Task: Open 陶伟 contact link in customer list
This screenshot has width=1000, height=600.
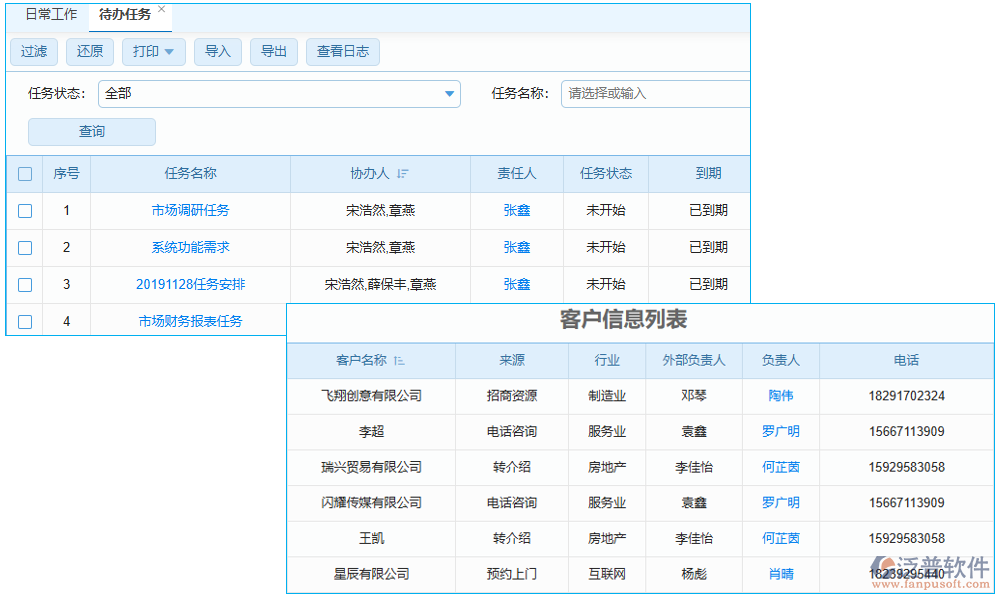Action: [x=780, y=396]
